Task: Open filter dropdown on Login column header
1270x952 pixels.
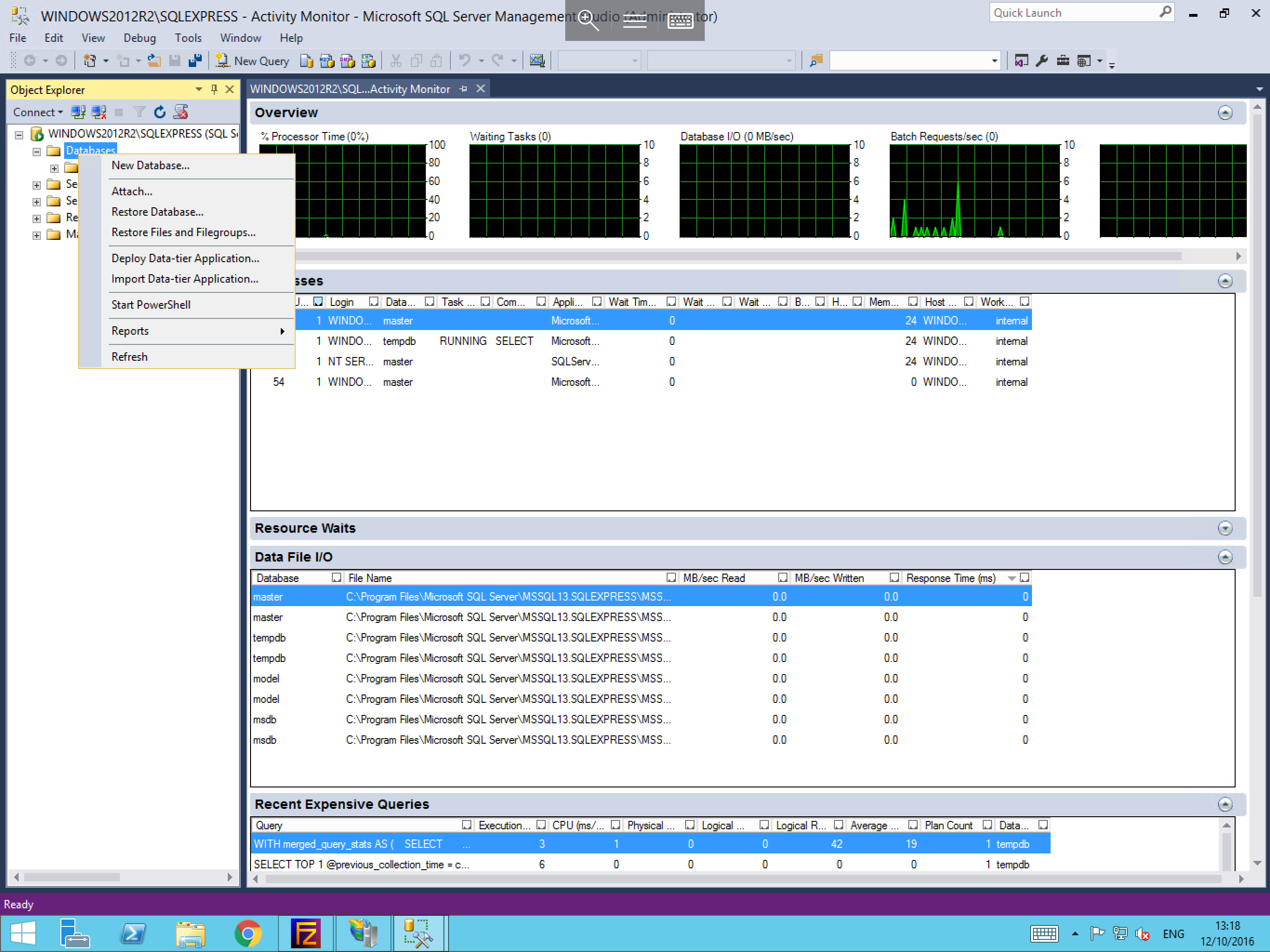Action: [x=374, y=302]
